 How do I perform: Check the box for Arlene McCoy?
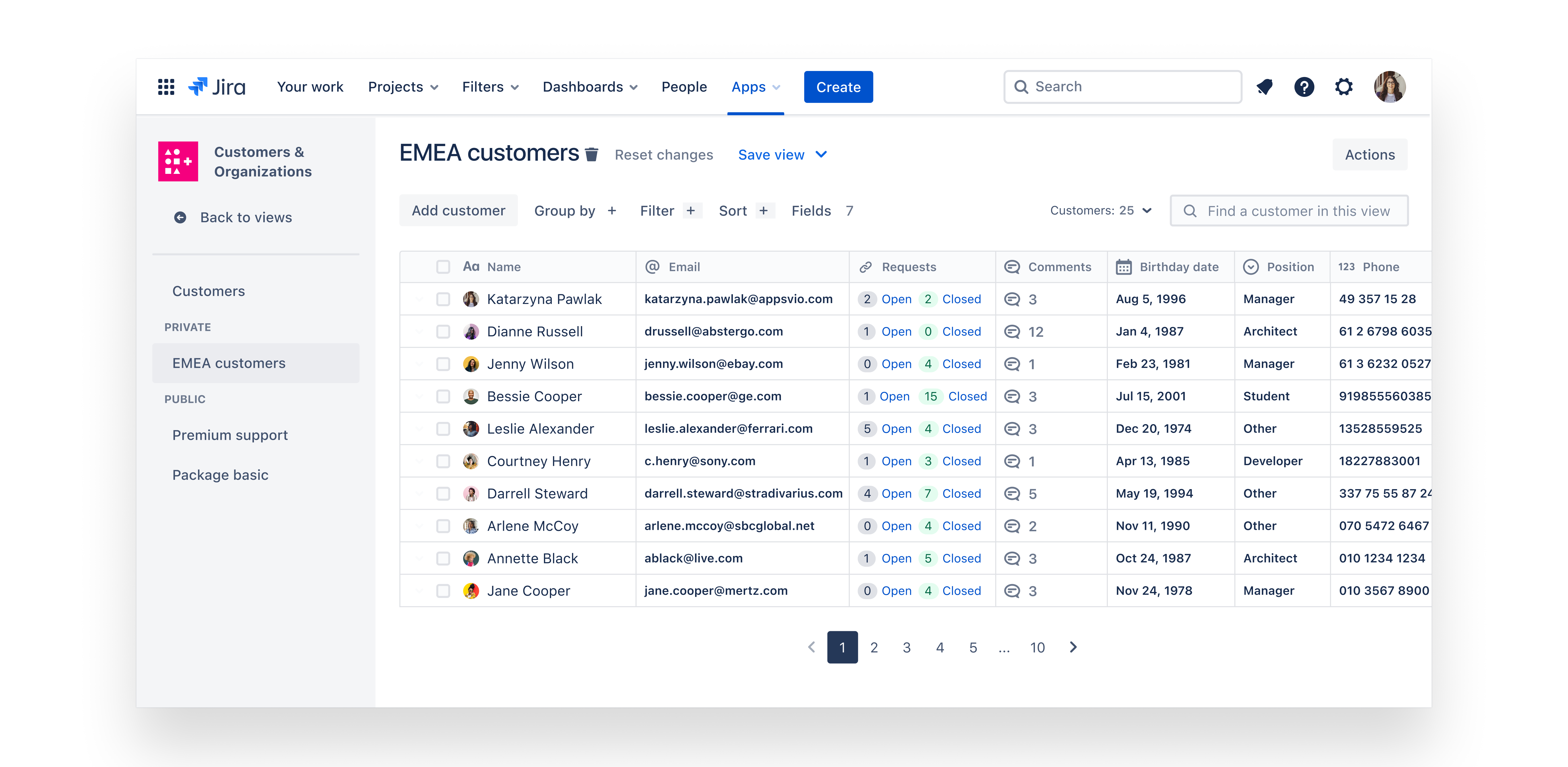pyautogui.click(x=443, y=526)
